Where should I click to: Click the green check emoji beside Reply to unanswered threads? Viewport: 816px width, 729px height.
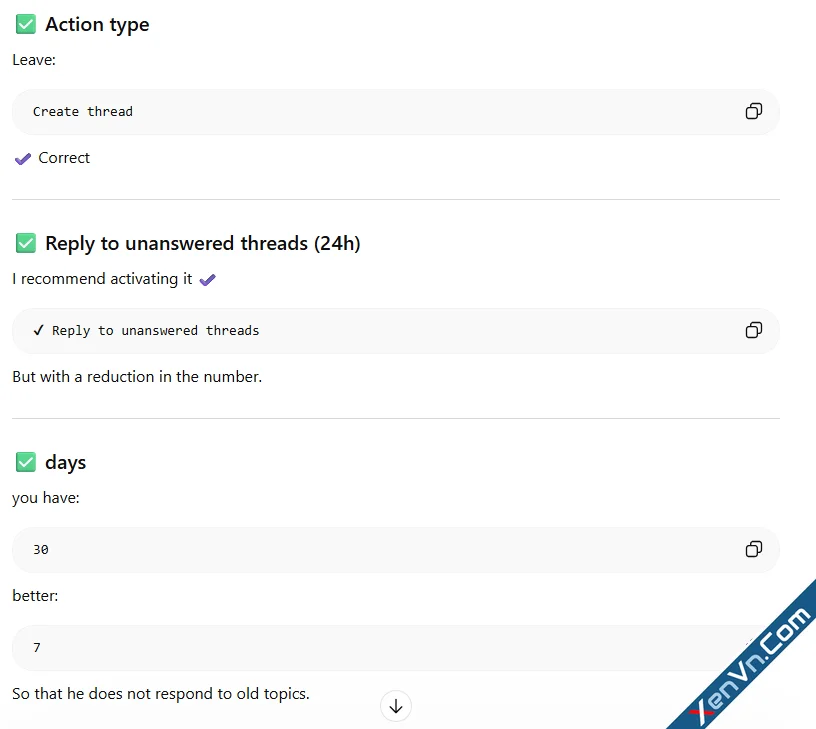[x=26, y=243]
